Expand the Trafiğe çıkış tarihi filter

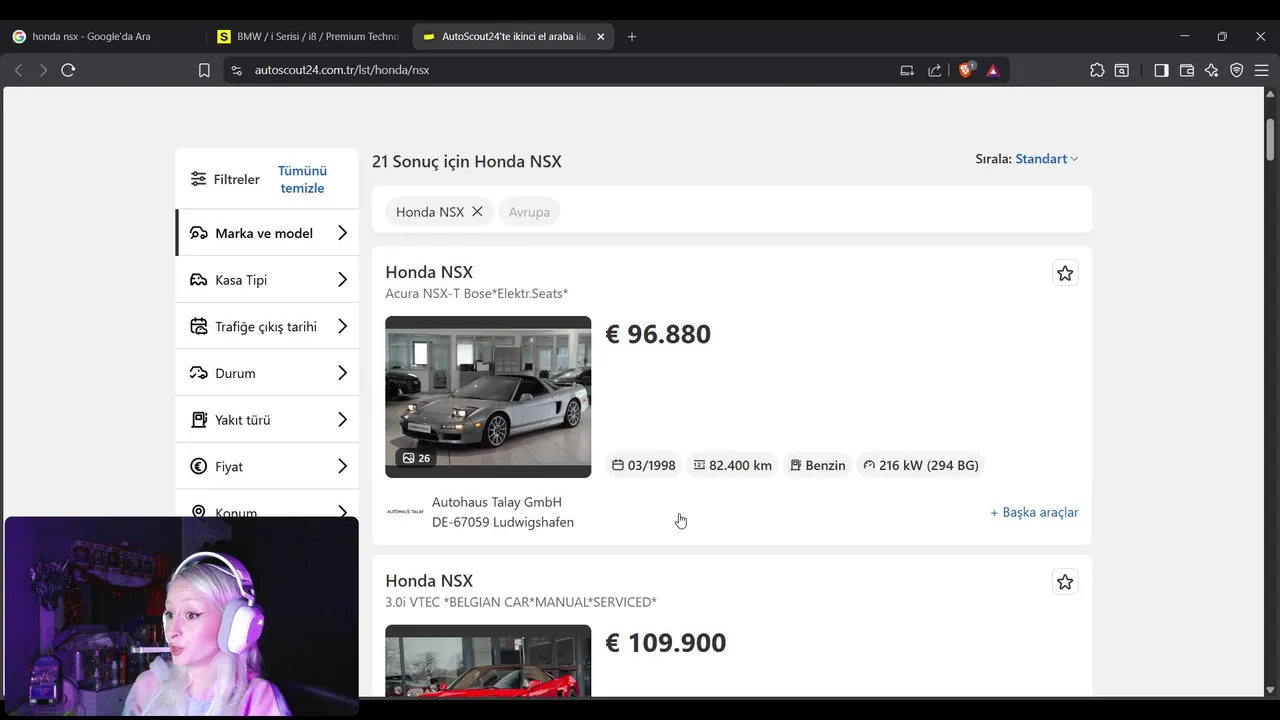(267, 326)
